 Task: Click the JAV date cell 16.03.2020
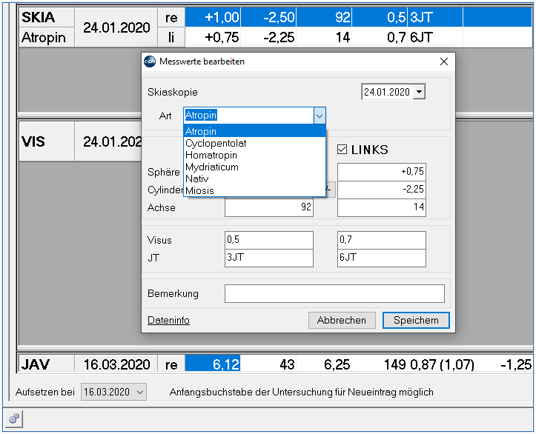[x=116, y=364]
